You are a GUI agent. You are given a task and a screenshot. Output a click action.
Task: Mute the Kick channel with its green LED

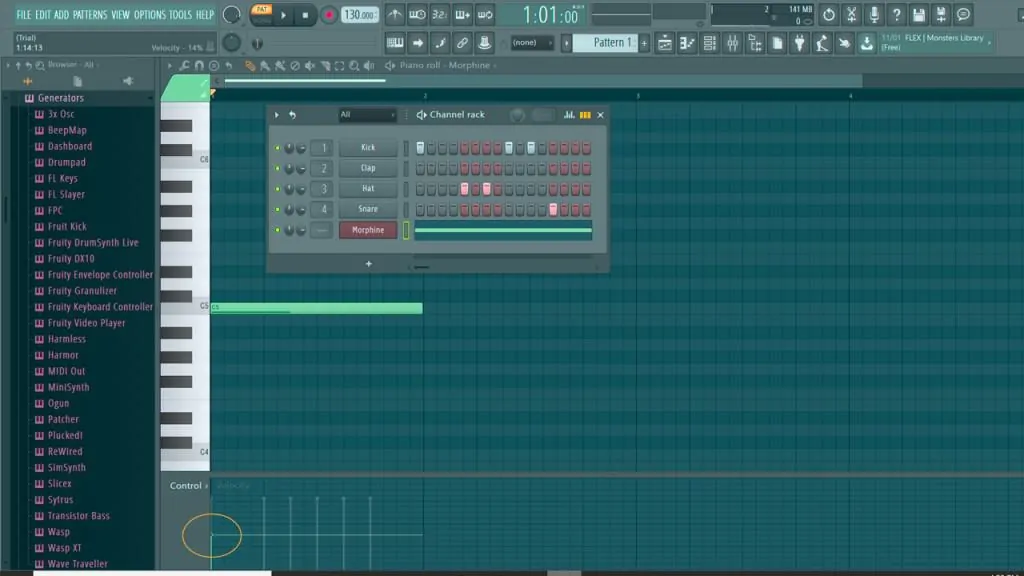click(277, 148)
